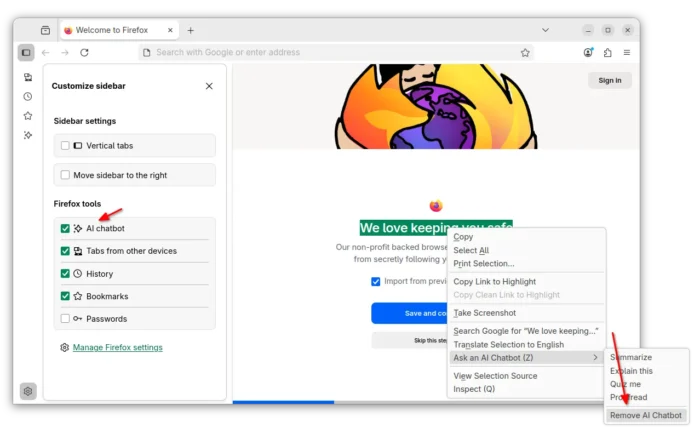Click the sidebar toggle icon in toolbar
The height and width of the screenshot is (439, 700).
pos(26,52)
